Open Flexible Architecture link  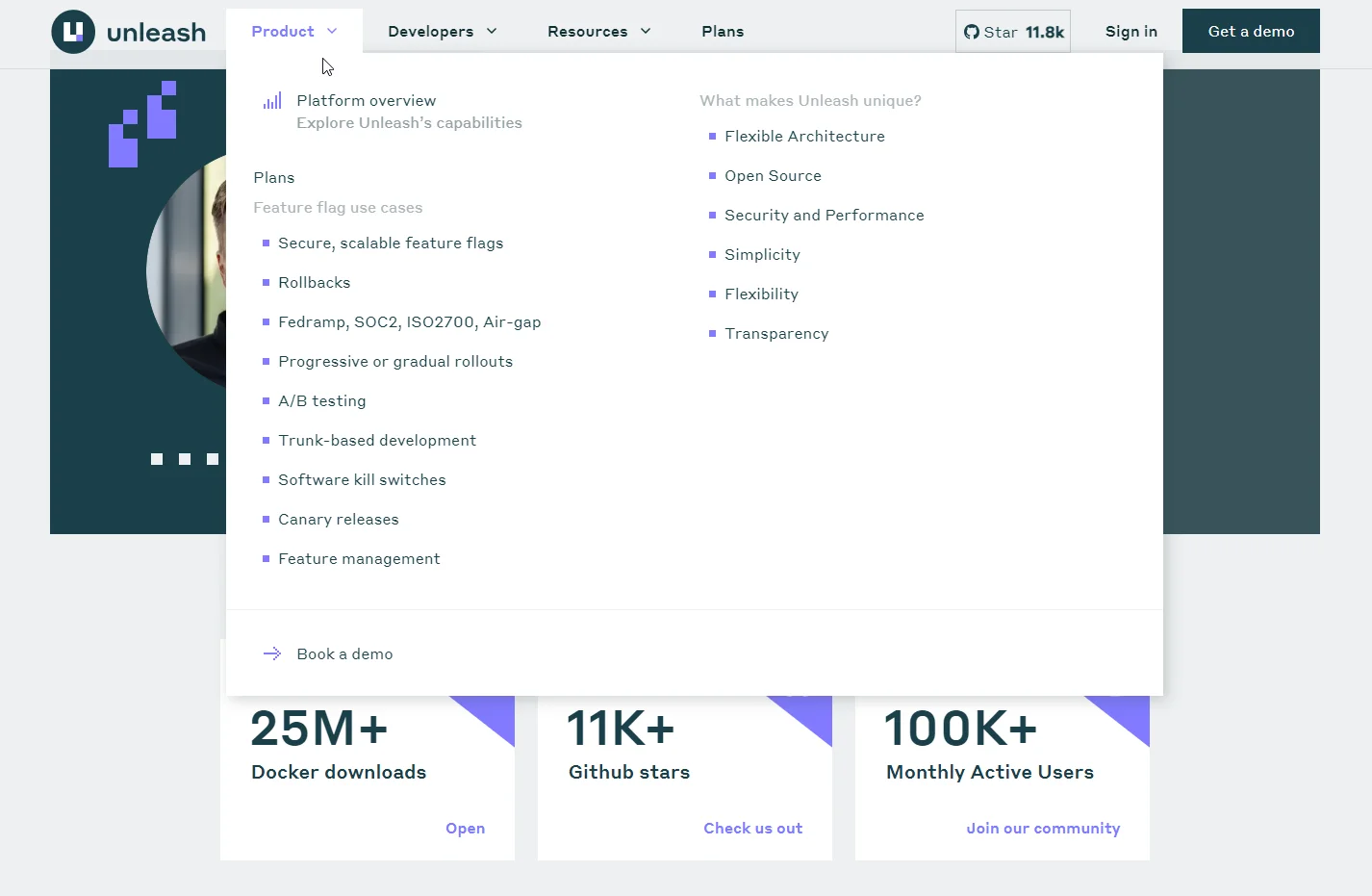(x=804, y=136)
